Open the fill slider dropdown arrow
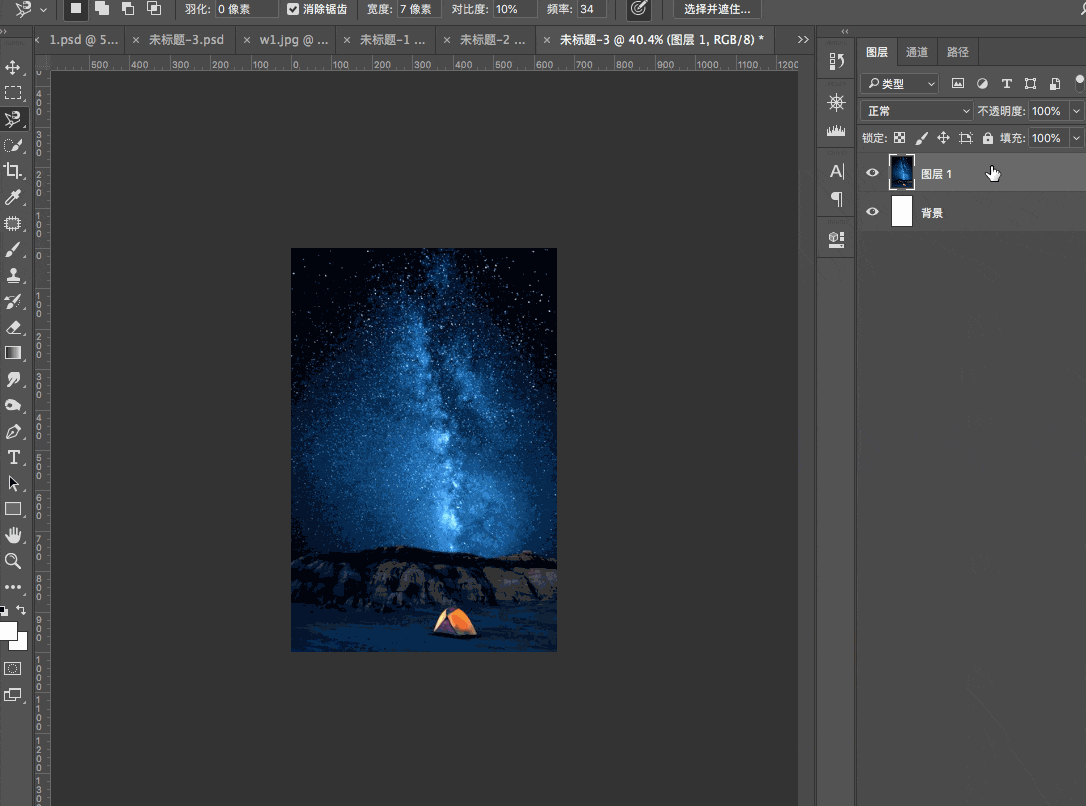The image size is (1086, 806). tap(1076, 138)
